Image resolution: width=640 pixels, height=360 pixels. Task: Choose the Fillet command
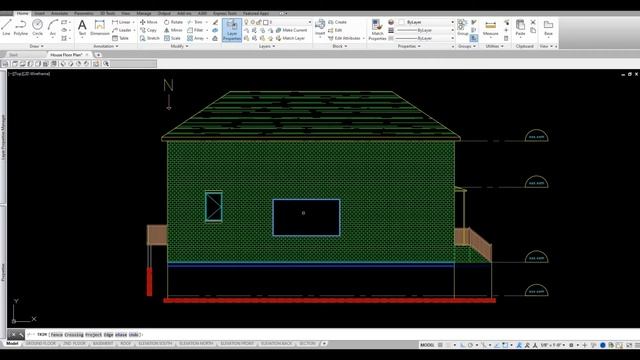tap(196, 30)
